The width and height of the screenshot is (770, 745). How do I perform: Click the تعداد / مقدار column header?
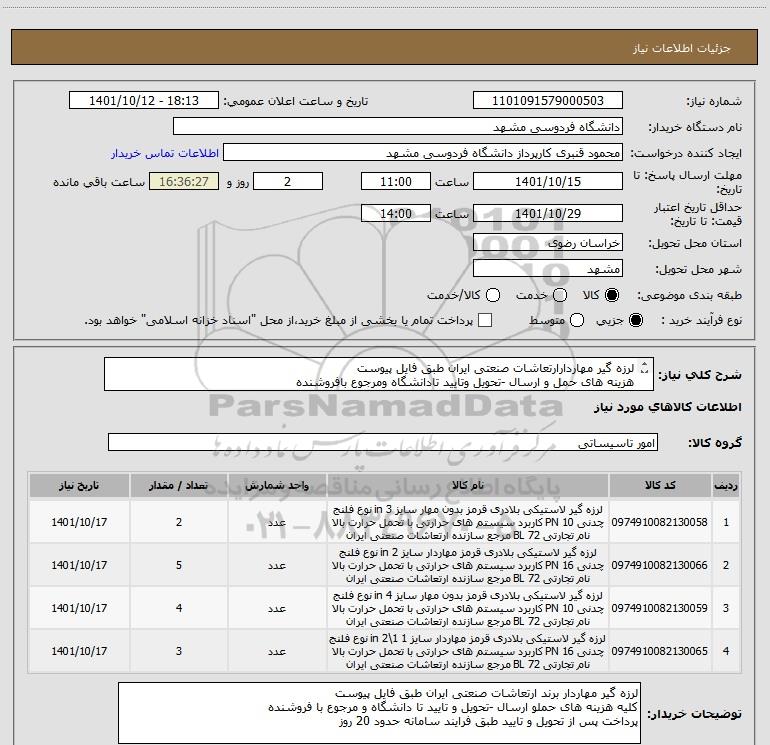tap(179, 486)
